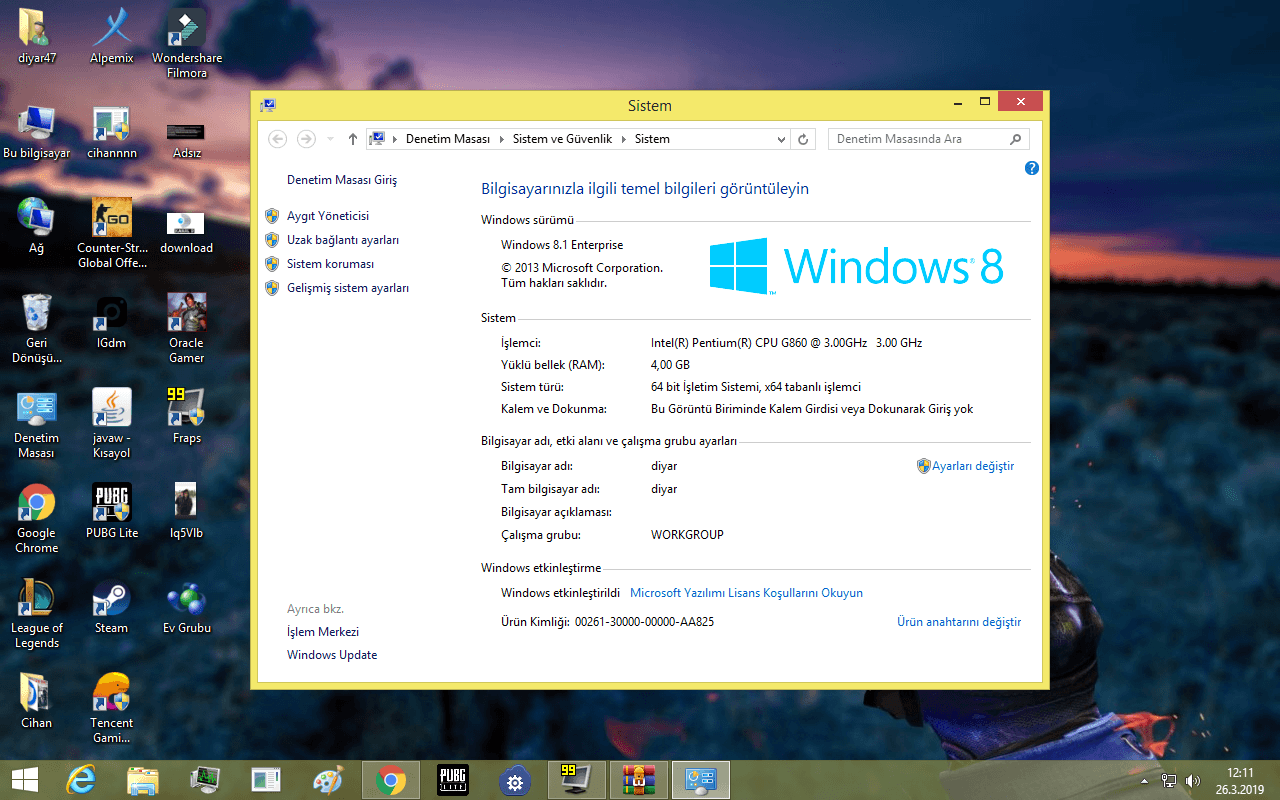
Task: Select the Control Panel taskbar button
Action: pos(701,780)
